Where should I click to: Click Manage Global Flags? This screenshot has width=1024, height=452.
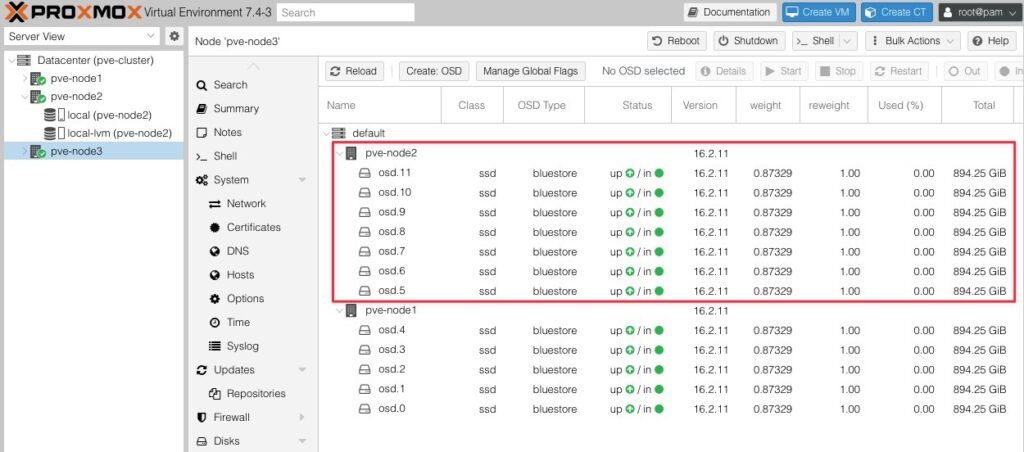click(530, 71)
